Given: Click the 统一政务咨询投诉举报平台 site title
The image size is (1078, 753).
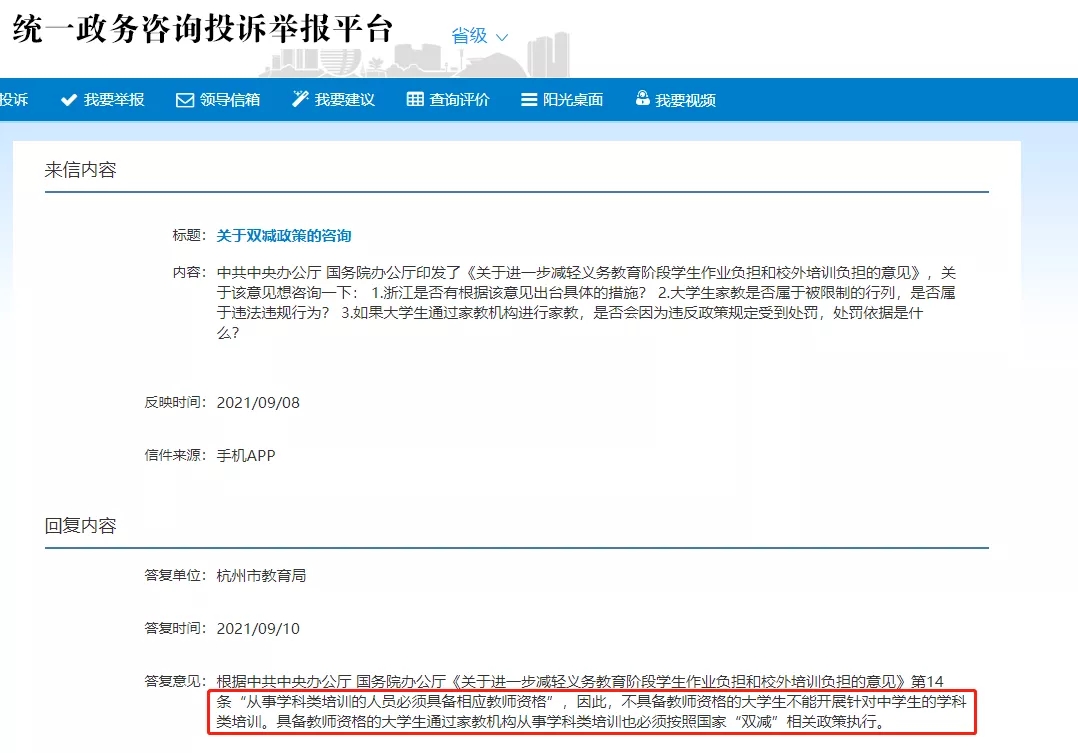Looking at the screenshot, I should pyautogui.click(x=203, y=29).
